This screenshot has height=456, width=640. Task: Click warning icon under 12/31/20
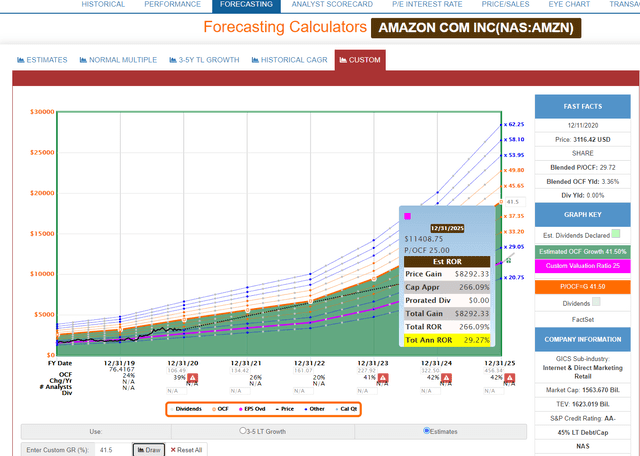[x=192, y=378]
